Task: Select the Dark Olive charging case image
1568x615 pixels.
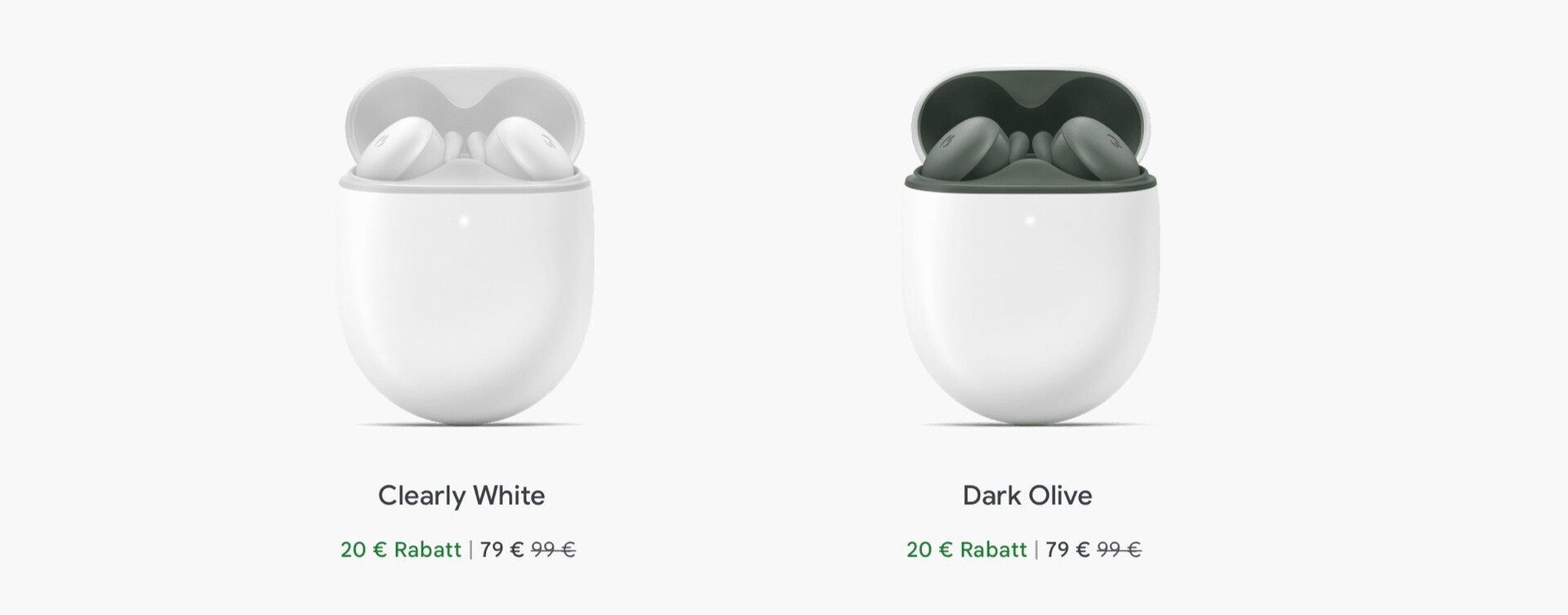Action: click(x=1030, y=247)
